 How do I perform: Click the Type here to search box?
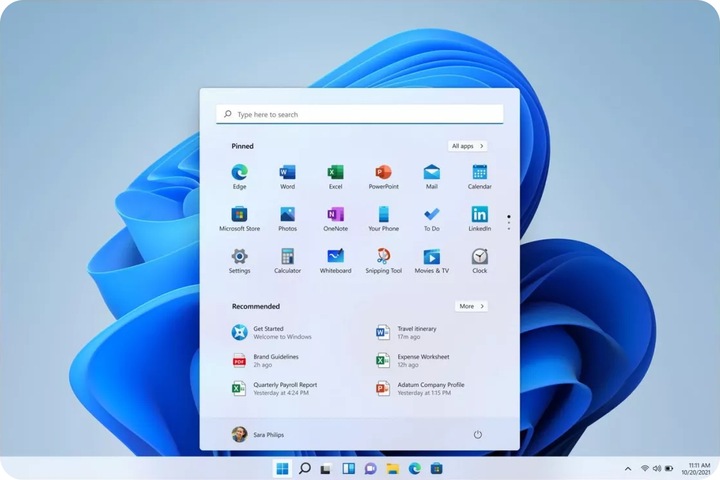(360, 114)
